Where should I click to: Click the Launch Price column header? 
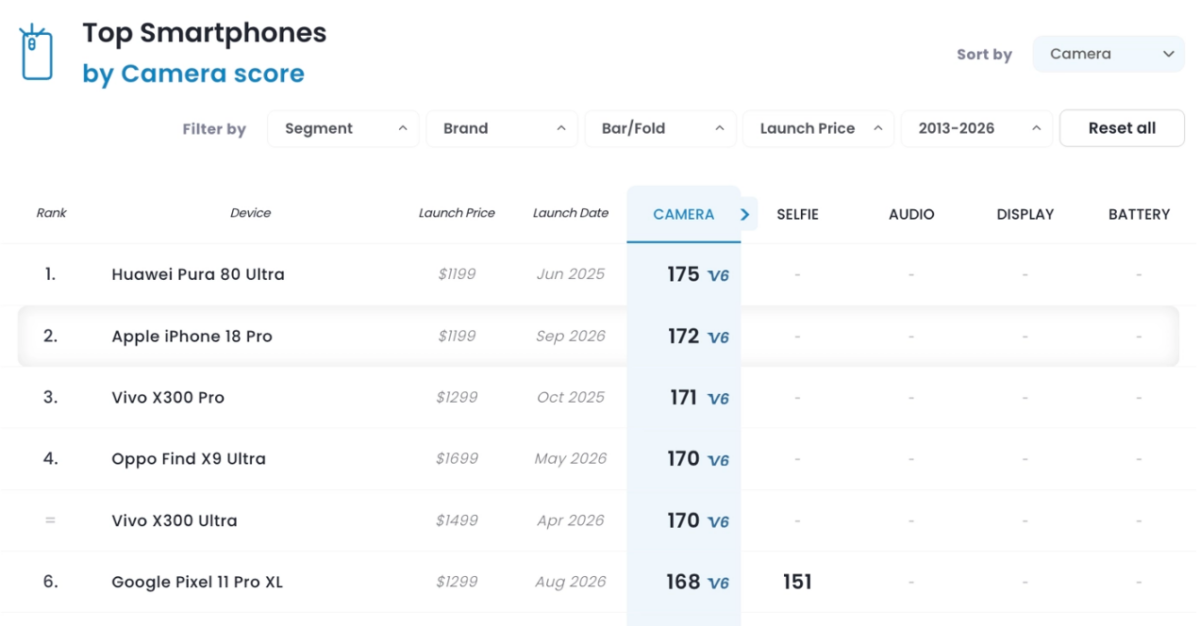coord(457,213)
